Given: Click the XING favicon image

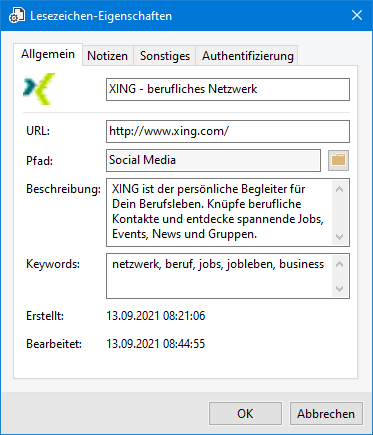Looking at the screenshot, I should (39, 89).
